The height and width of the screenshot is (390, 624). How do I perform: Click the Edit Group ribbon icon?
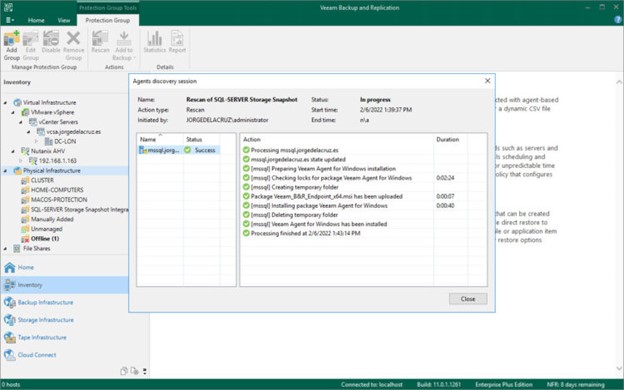point(31,46)
